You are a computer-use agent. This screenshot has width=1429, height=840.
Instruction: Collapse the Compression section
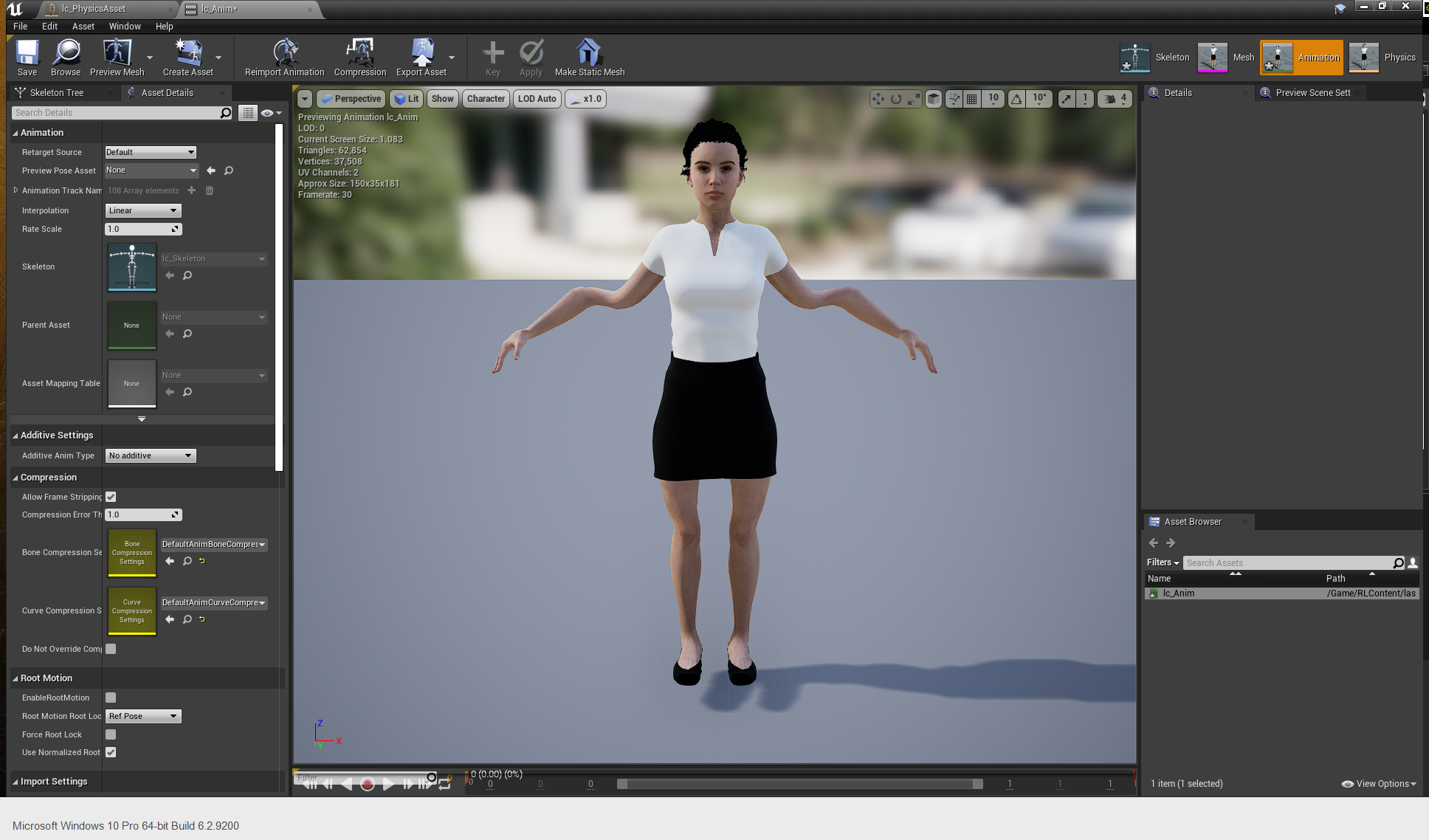coord(15,478)
